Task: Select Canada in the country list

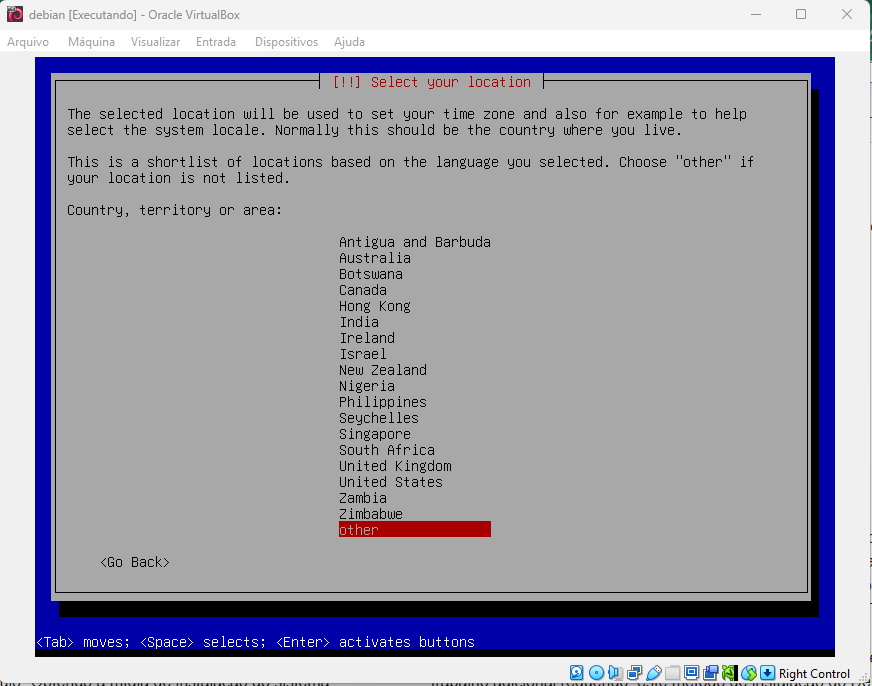Action: [363, 290]
